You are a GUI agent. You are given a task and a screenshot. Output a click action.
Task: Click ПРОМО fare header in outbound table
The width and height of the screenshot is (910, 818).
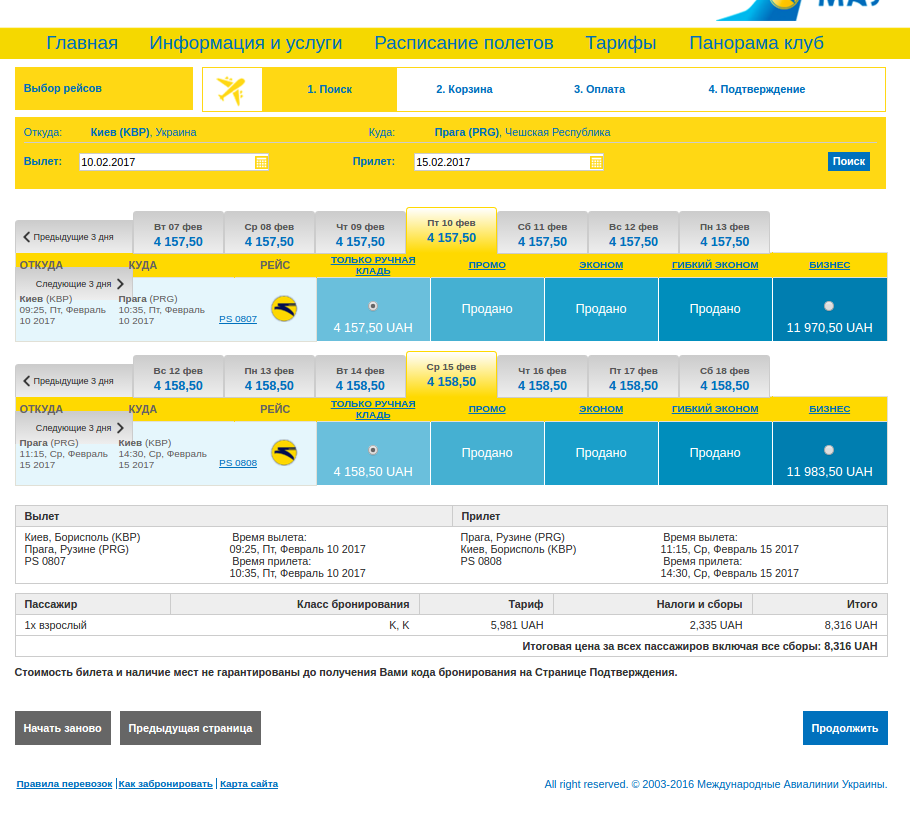coord(487,265)
